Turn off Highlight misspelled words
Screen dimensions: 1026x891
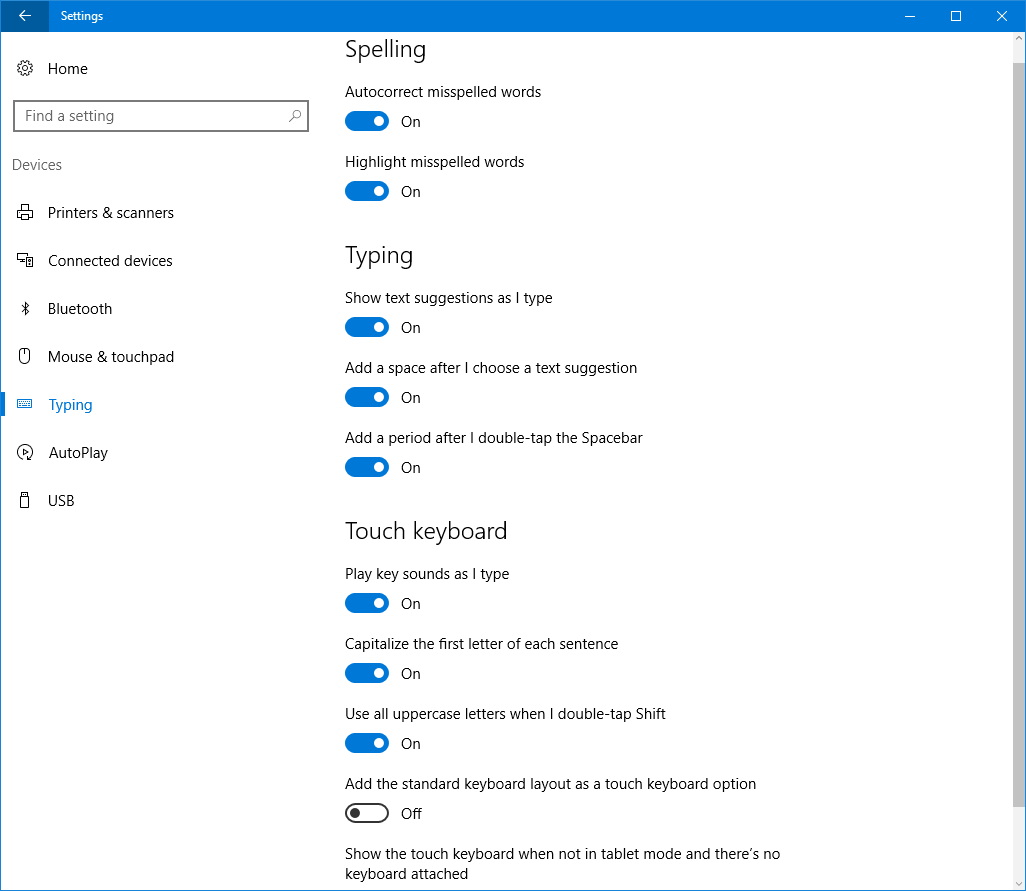pos(367,192)
